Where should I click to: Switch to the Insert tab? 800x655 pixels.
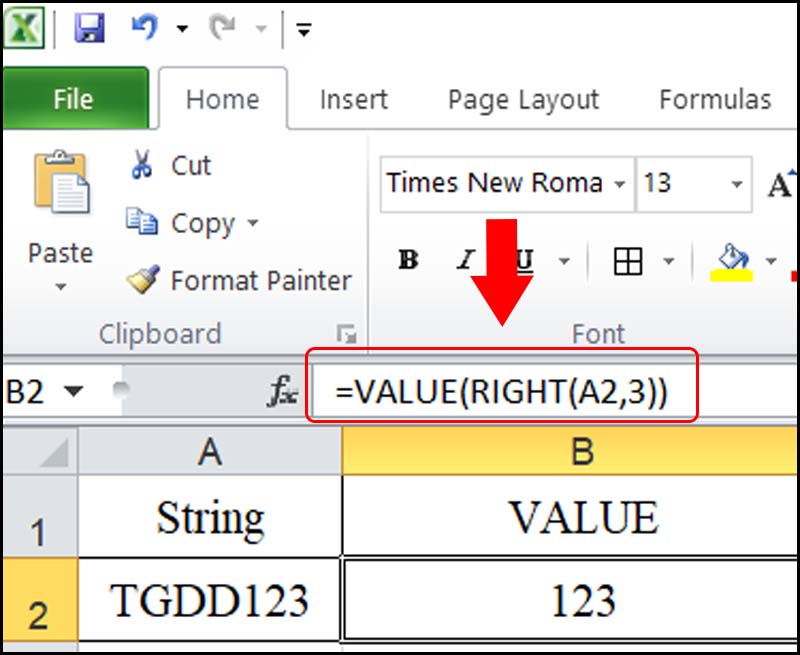point(354,99)
